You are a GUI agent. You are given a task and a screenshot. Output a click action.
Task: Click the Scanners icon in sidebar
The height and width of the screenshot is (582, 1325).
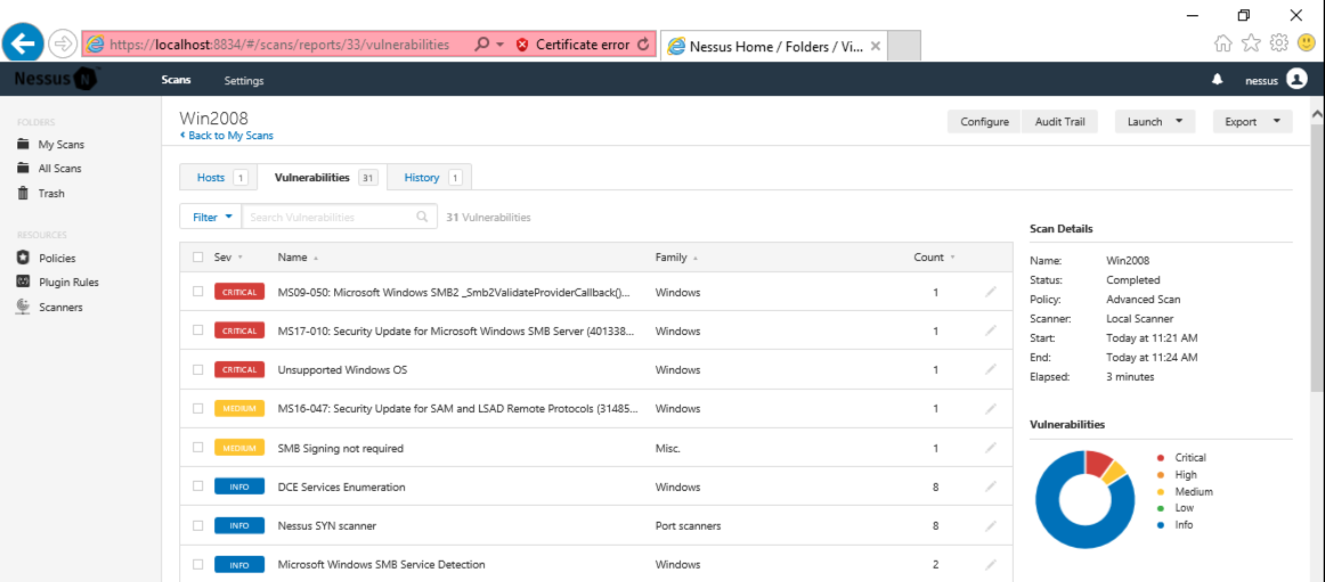23,307
